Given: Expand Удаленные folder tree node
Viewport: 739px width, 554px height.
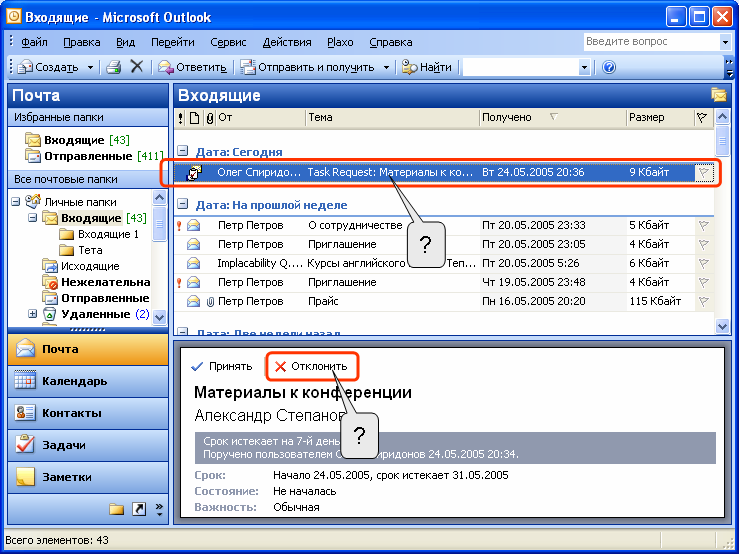Looking at the screenshot, I should [32, 314].
